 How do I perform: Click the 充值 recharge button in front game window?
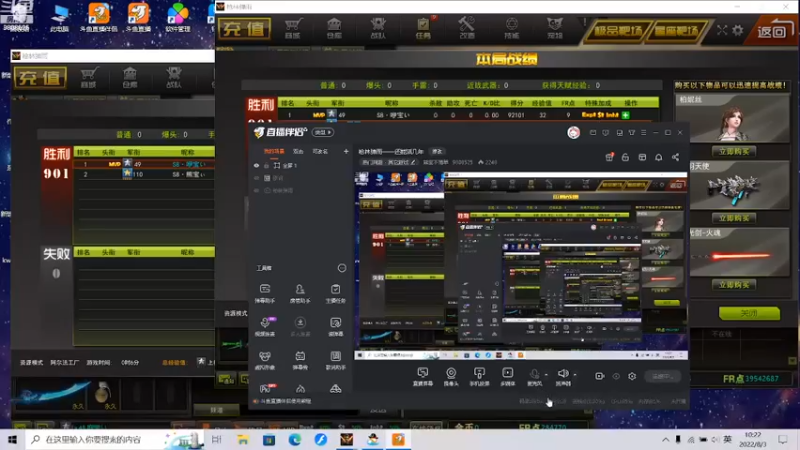click(x=244, y=29)
